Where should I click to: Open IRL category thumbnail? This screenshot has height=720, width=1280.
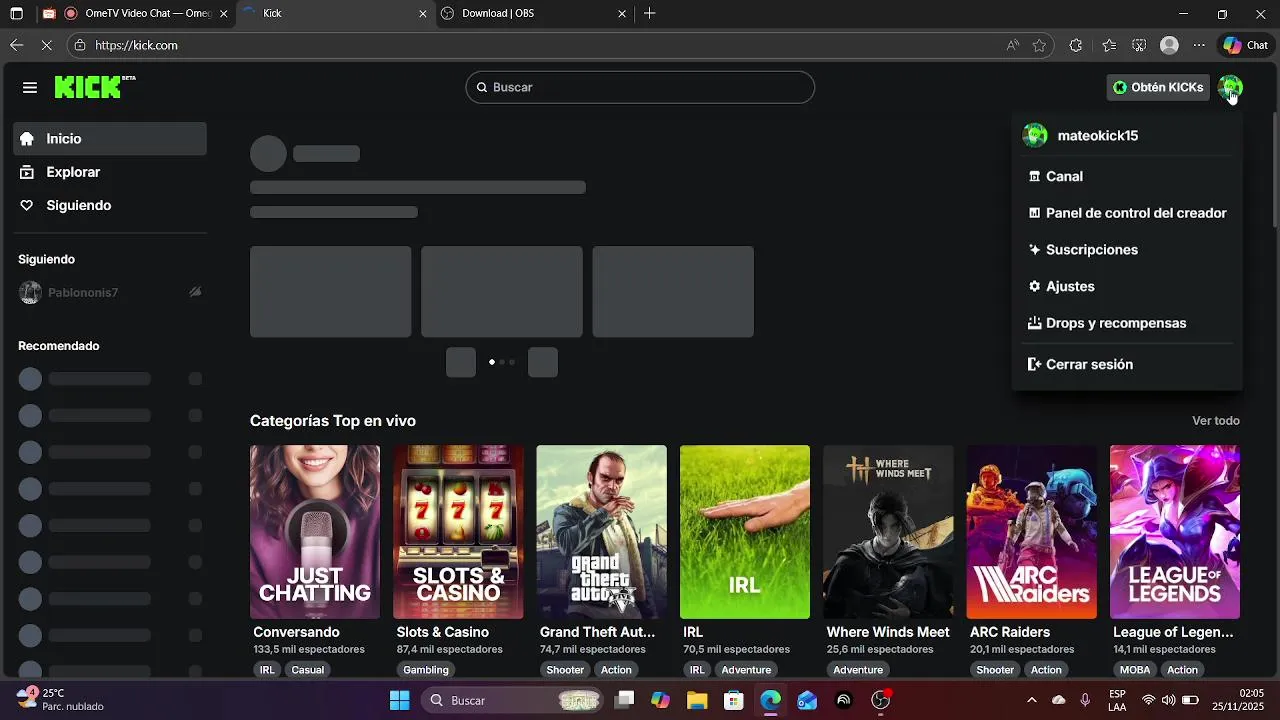(745, 532)
